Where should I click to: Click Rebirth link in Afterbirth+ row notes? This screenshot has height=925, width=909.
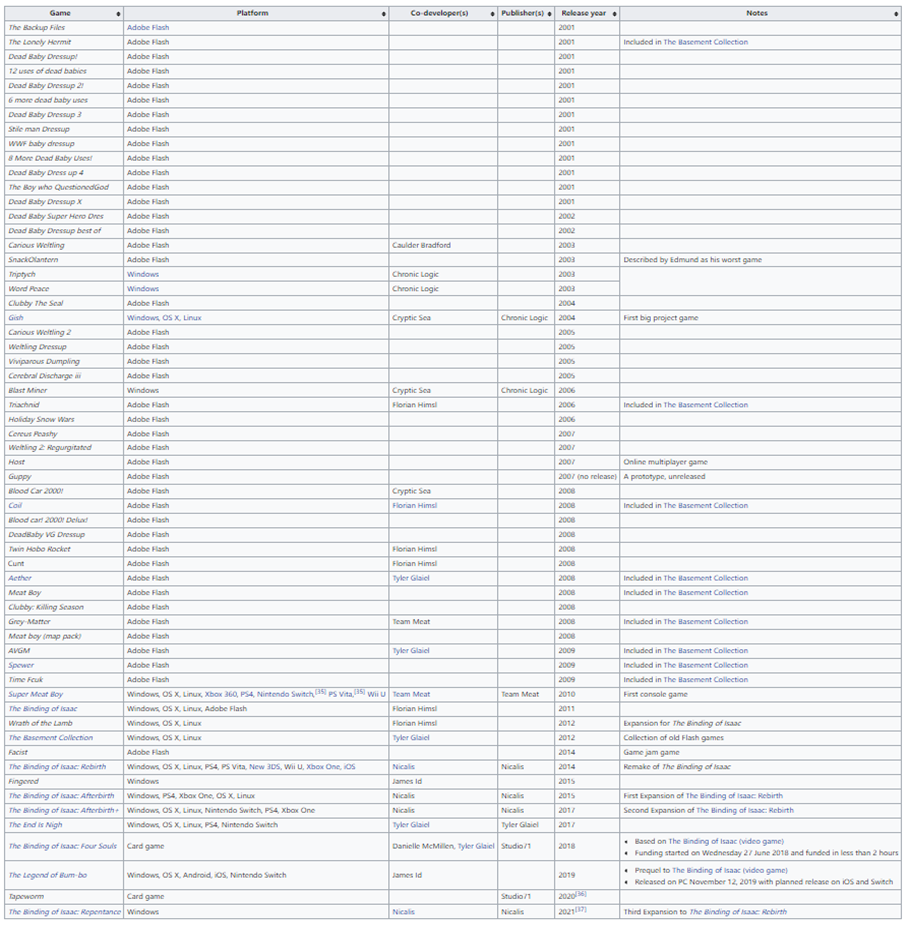coord(745,811)
